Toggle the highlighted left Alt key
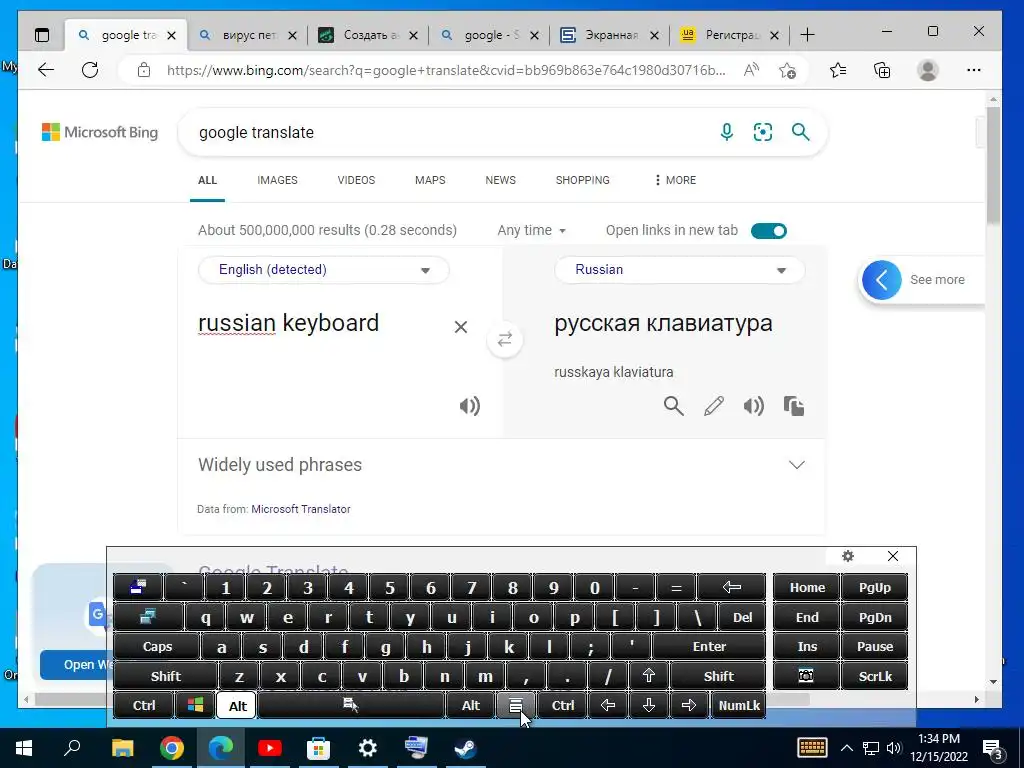This screenshot has height=768, width=1024. [238, 705]
